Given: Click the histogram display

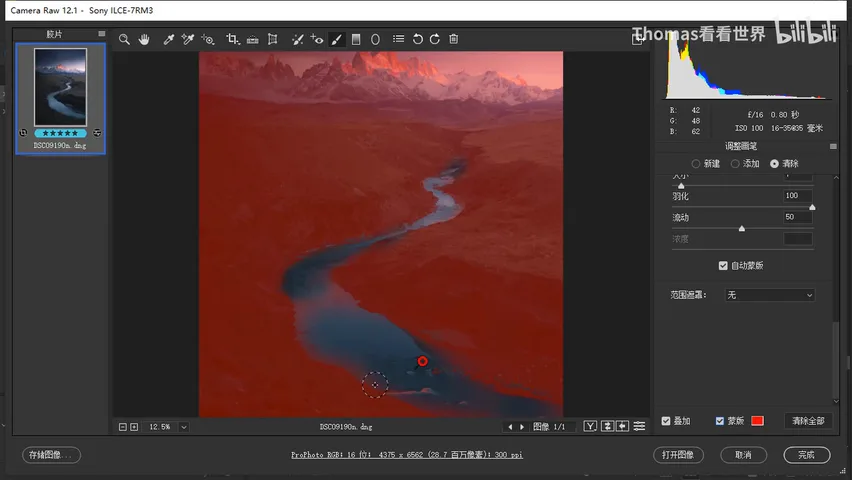Looking at the screenshot, I should [746, 68].
